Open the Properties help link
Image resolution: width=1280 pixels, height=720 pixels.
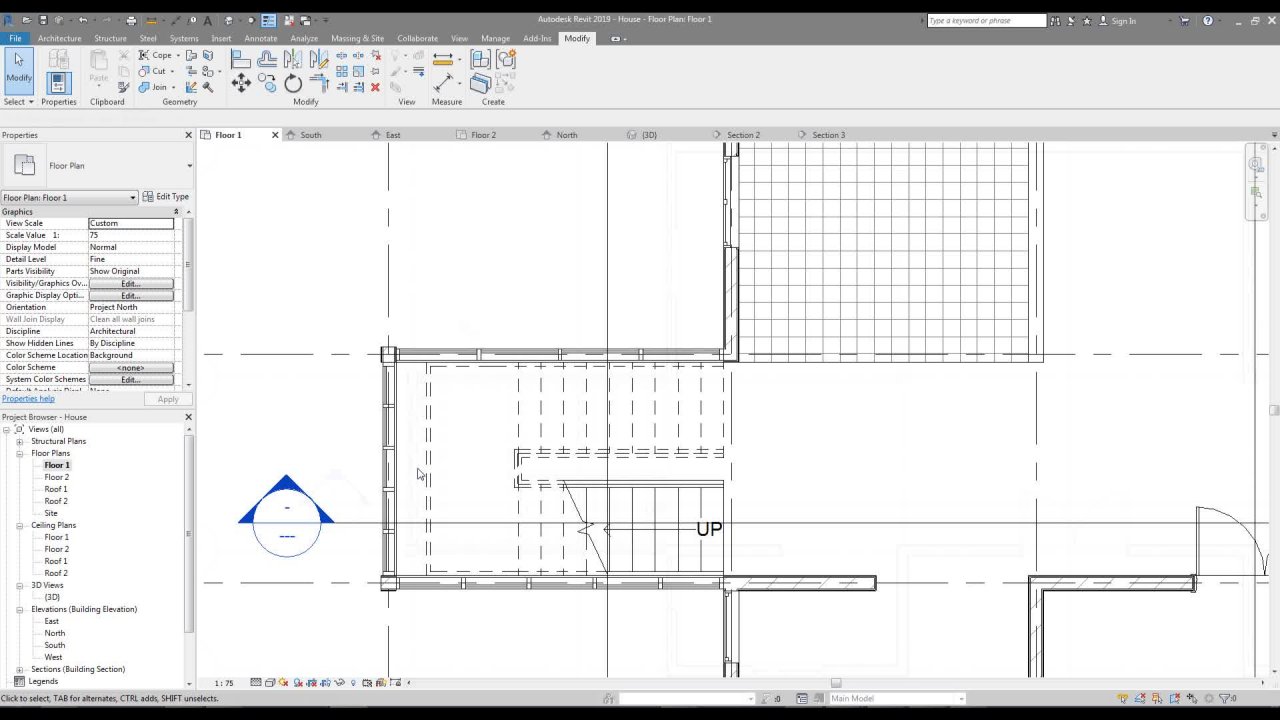tap(27, 398)
